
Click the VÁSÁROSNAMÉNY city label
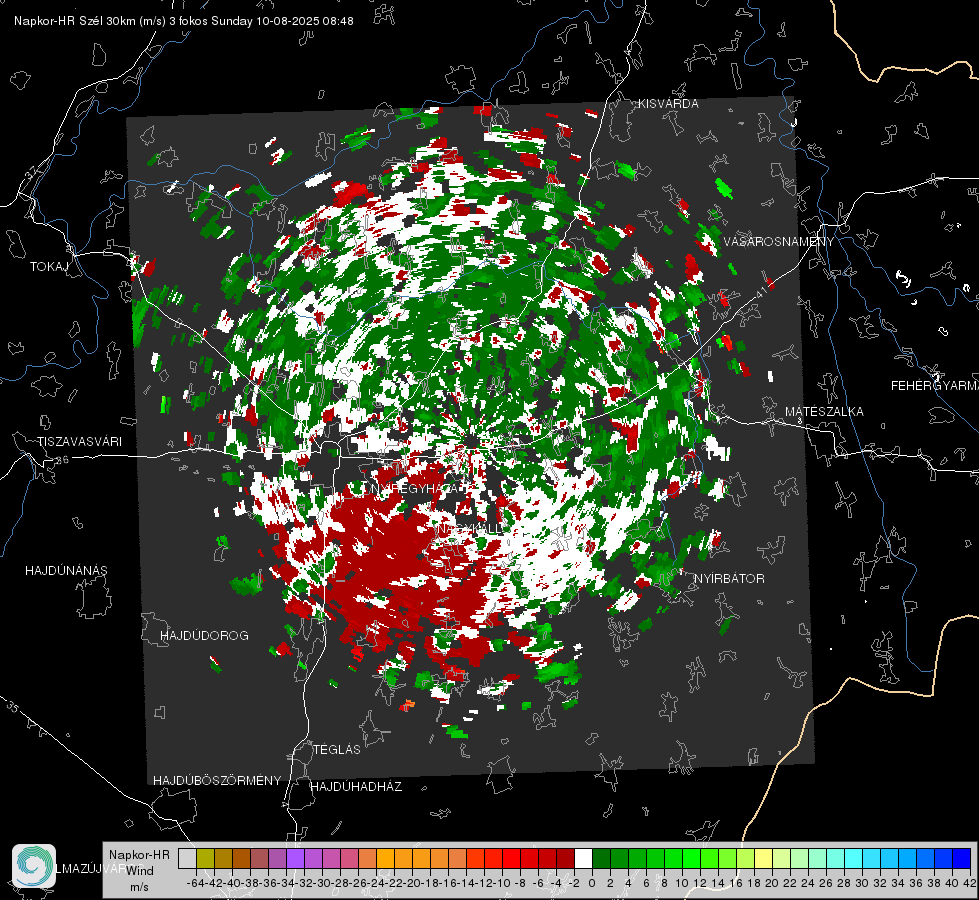(x=779, y=242)
